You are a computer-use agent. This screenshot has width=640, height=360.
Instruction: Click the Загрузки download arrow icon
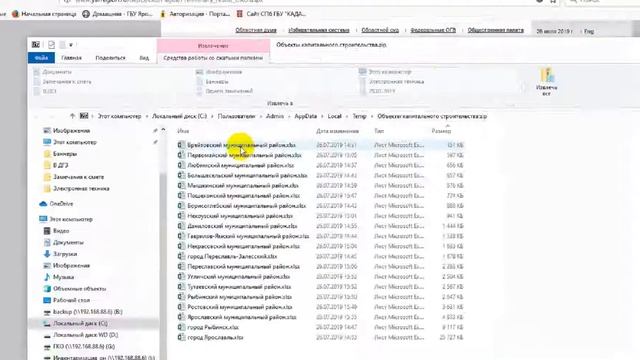coord(47,254)
